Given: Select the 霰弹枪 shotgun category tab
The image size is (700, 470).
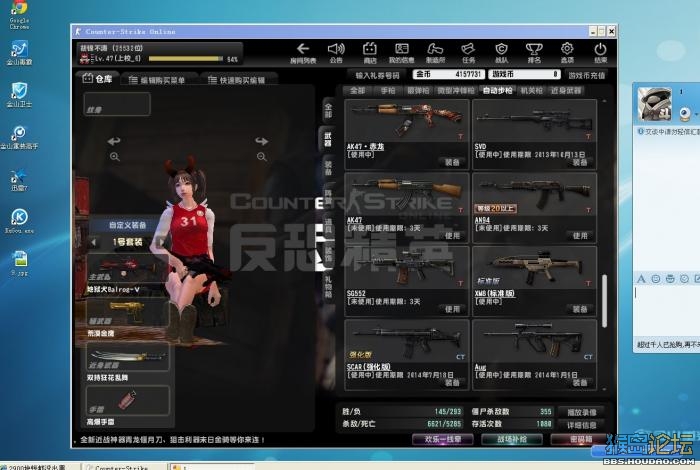Looking at the screenshot, I should 418,91.
